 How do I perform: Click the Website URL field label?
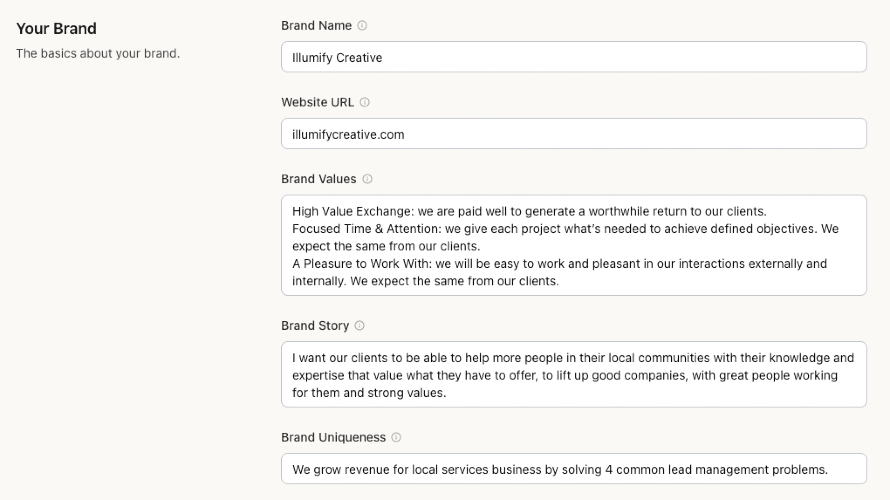(317, 102)
